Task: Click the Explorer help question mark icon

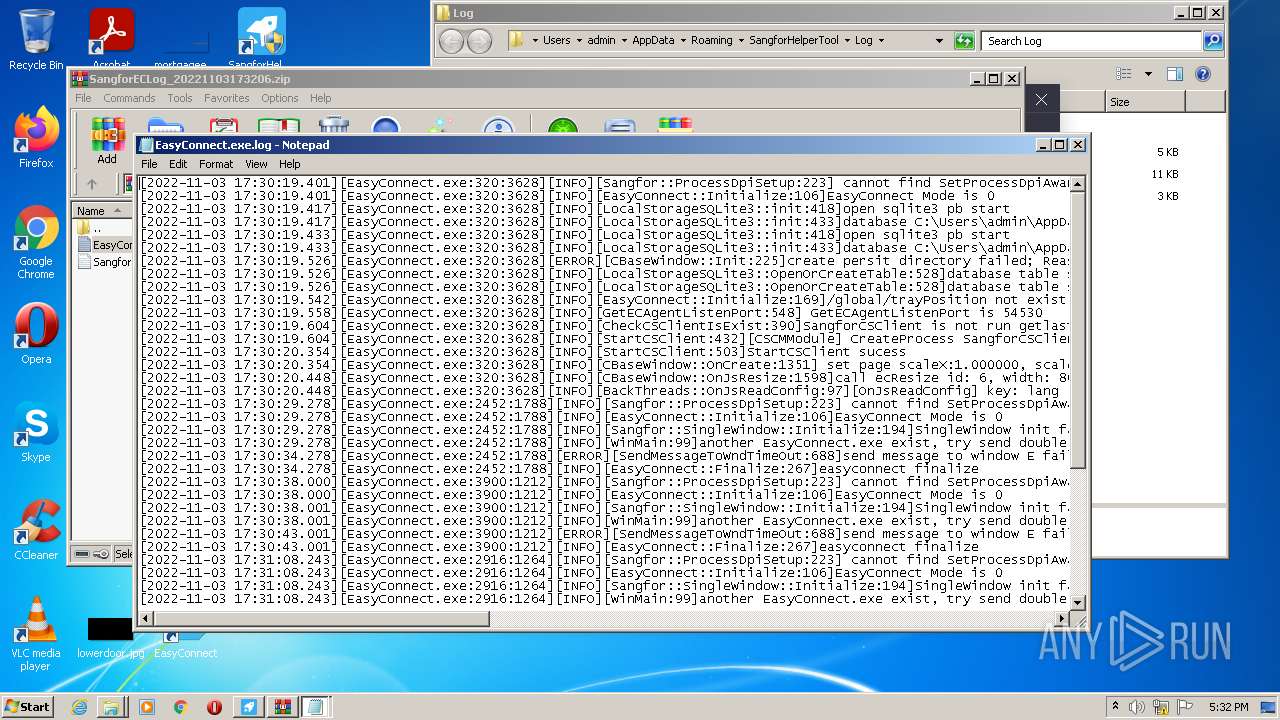Action: pos(1203,74)
